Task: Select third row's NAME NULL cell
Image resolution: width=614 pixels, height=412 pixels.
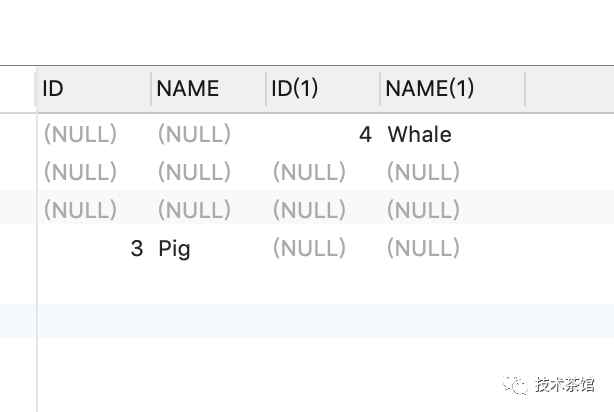Action: pos(195,210)
